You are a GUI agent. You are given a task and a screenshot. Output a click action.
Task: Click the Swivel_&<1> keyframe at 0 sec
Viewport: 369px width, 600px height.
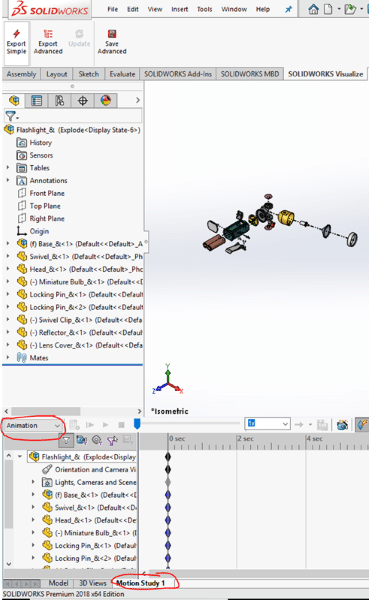pos(168,507)
